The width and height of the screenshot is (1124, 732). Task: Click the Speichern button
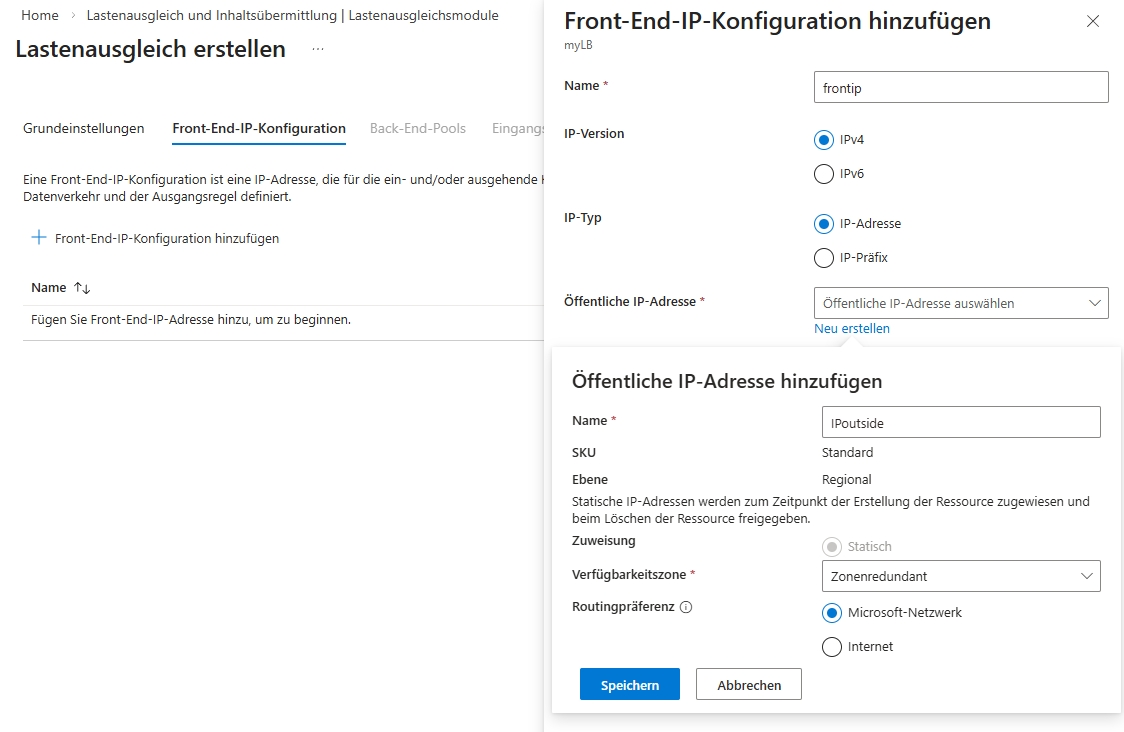(630, 685)
